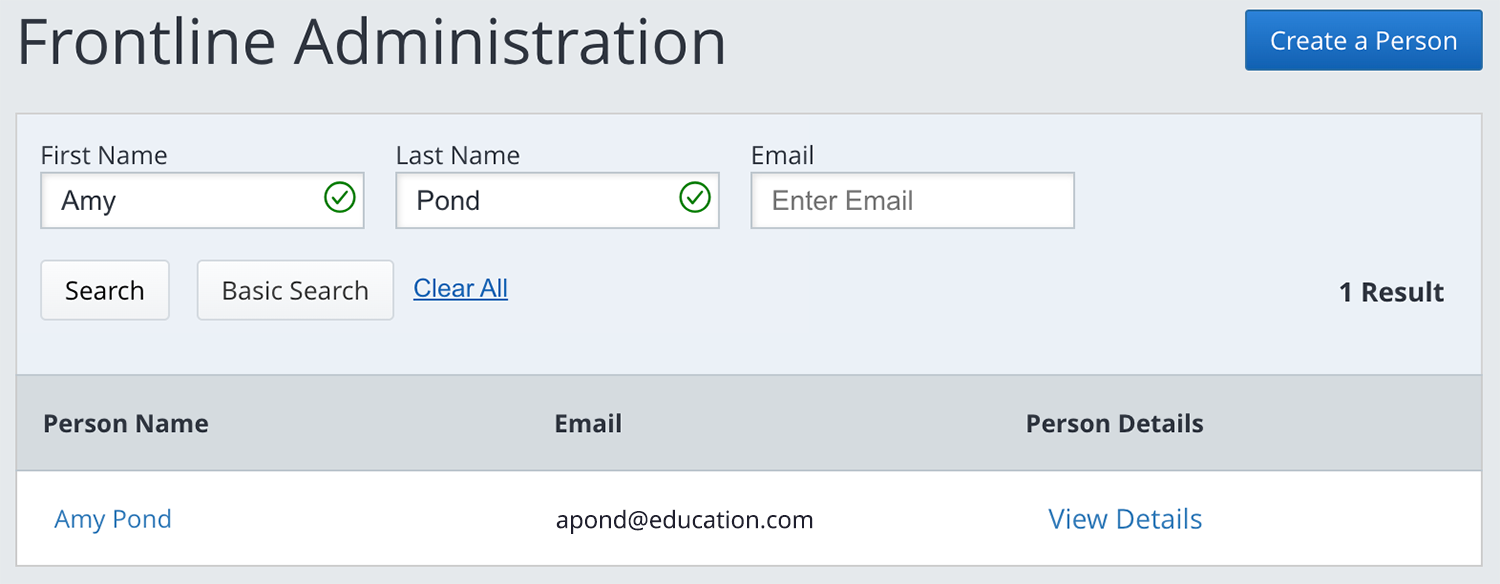Click into the Enter Email input box
The image size is (1500, 584).
coord(913,200)
